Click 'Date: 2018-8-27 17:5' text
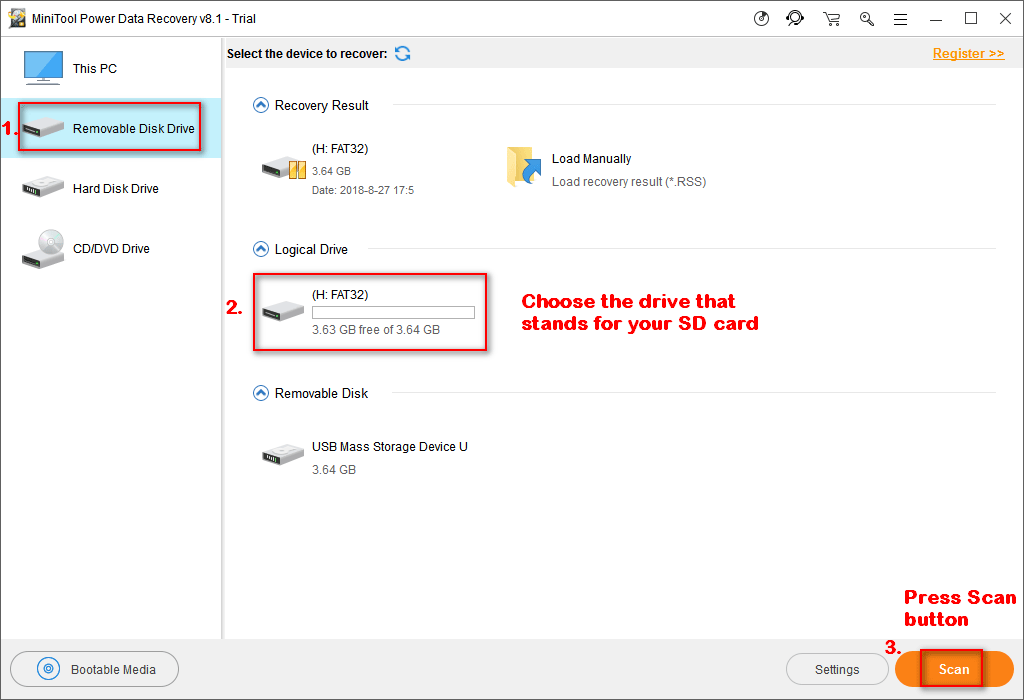Image resolution: width=1024 pixels, height=700 pixels. 363,190
